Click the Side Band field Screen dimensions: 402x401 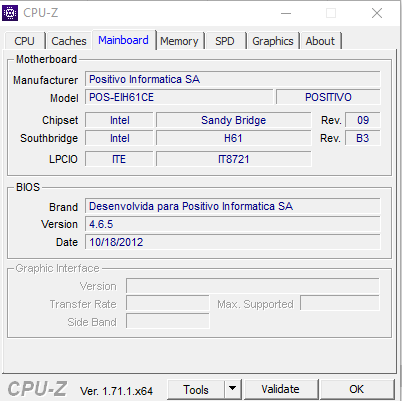click(x=168, y=321)
